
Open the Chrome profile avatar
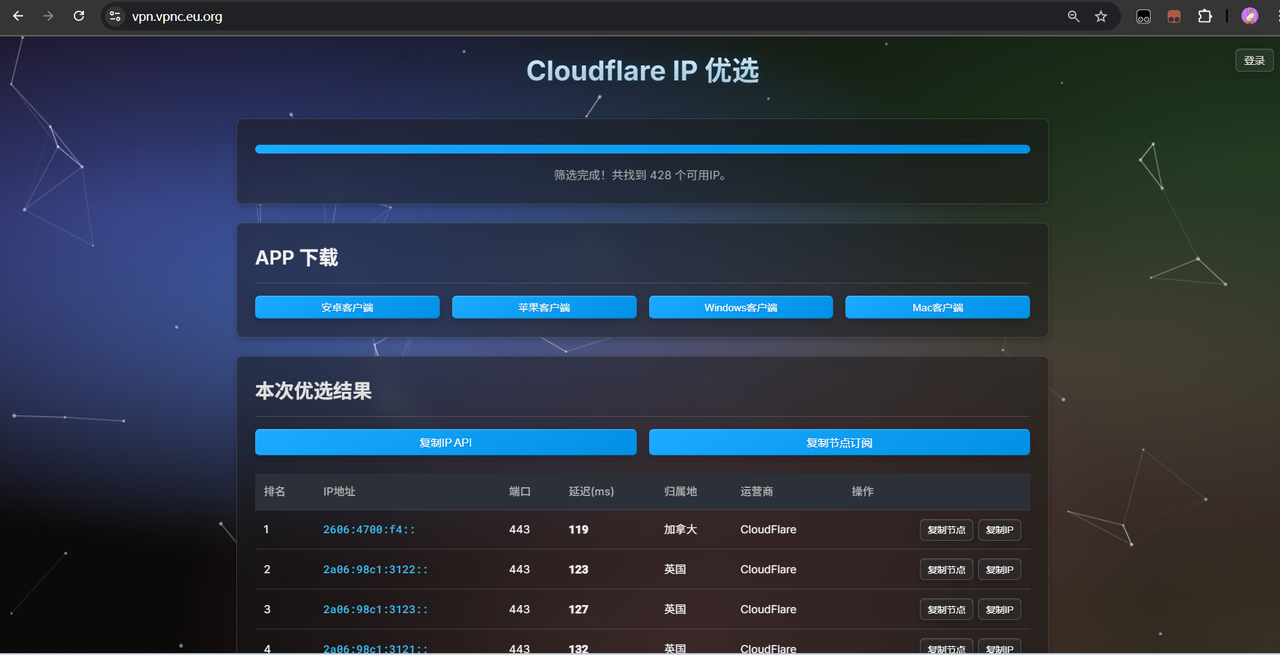coord(1249,16)
